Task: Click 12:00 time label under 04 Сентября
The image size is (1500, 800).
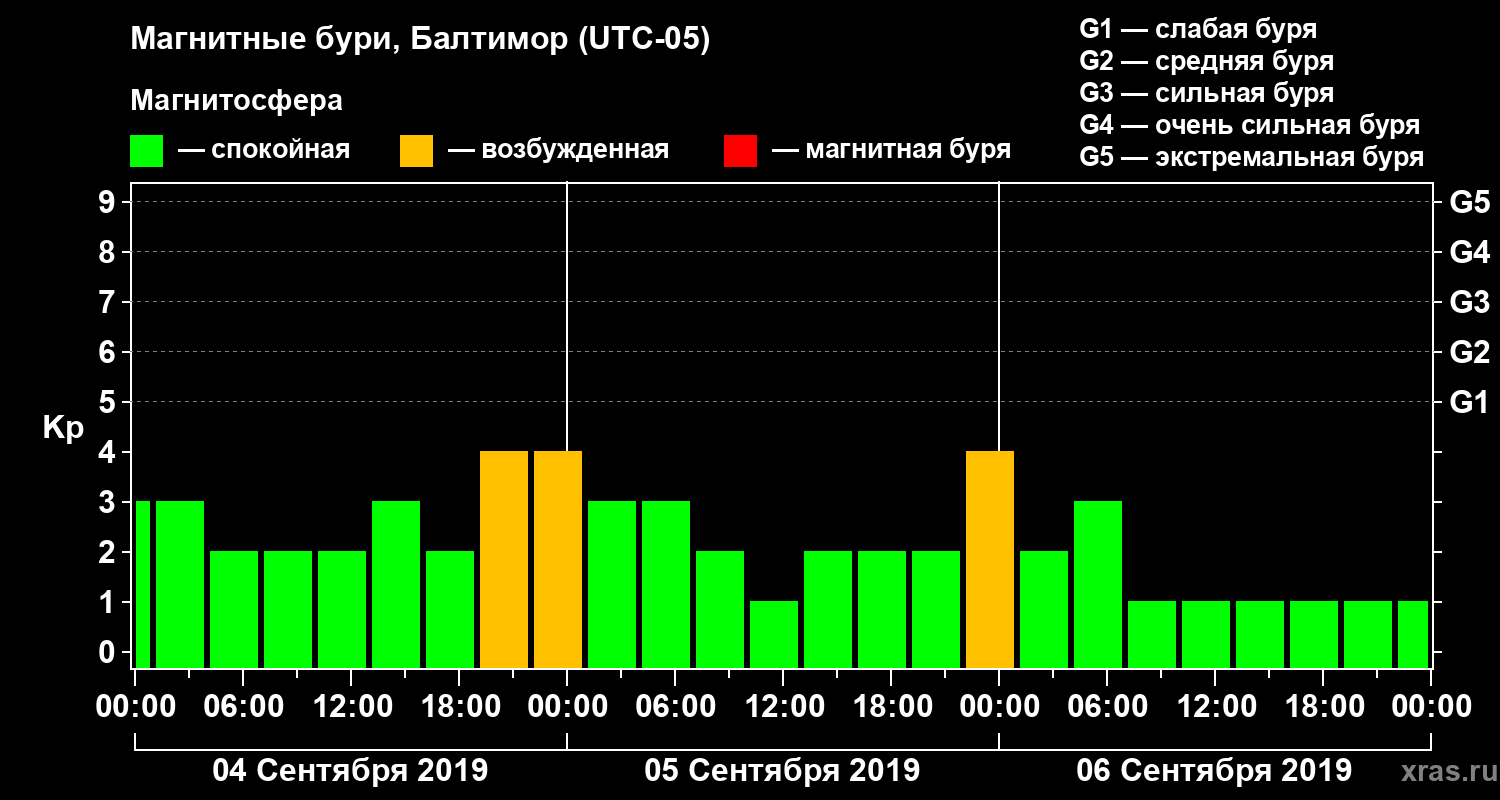Action: click(x=352, y=707)
